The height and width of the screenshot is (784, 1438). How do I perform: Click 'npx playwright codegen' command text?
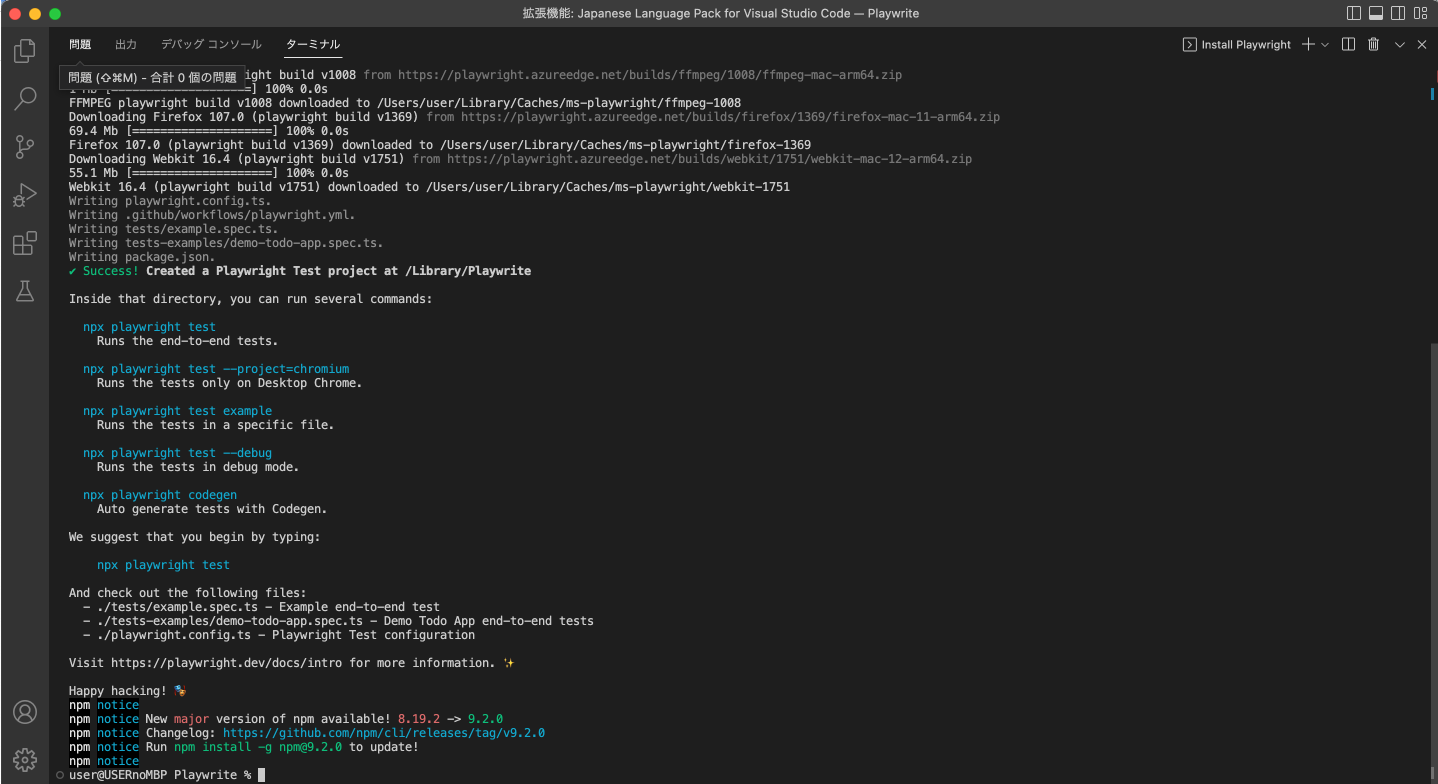click(x=160, y=495)
